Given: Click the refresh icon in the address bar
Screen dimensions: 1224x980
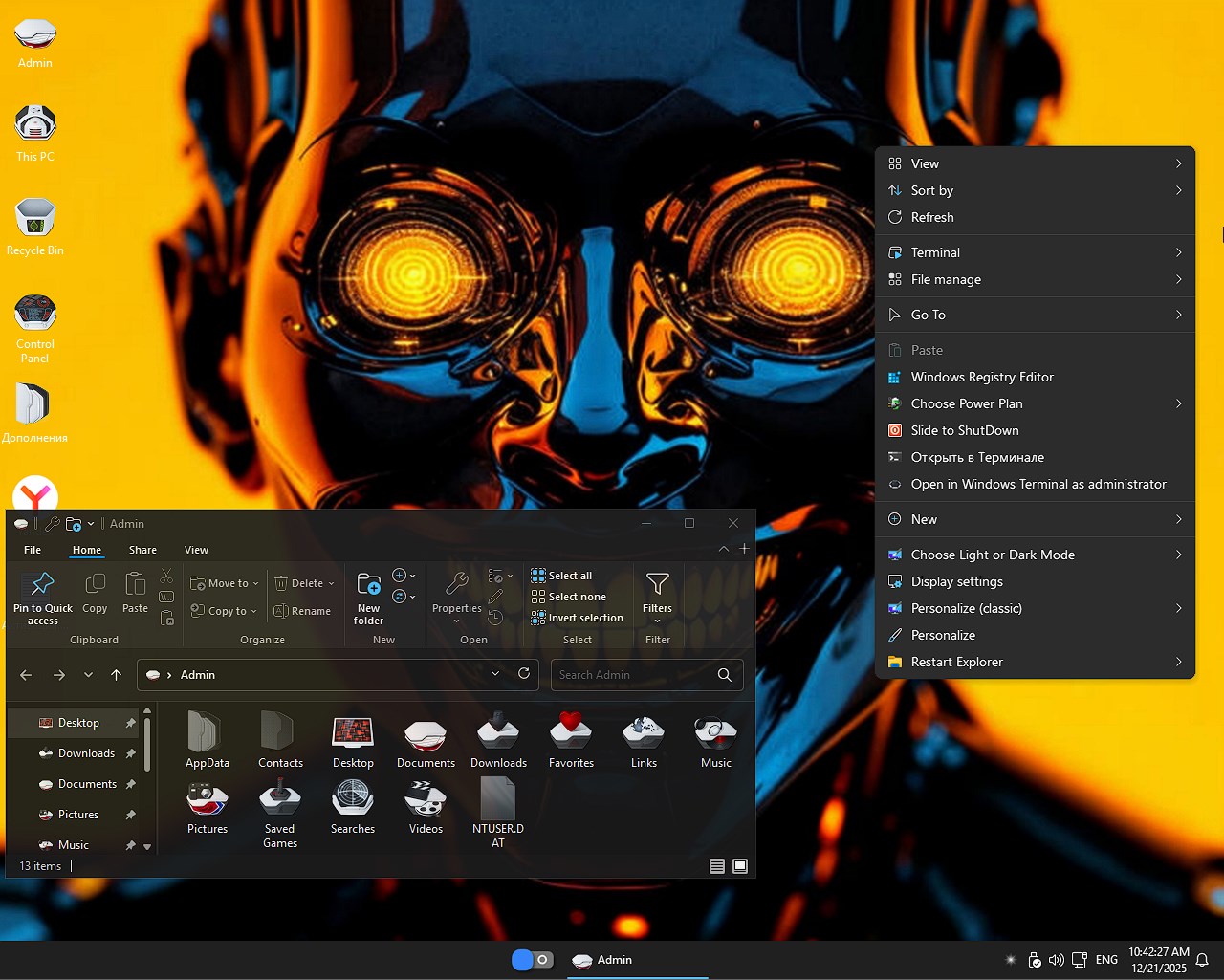Looking at the screenshot, I should pos(524,674).
